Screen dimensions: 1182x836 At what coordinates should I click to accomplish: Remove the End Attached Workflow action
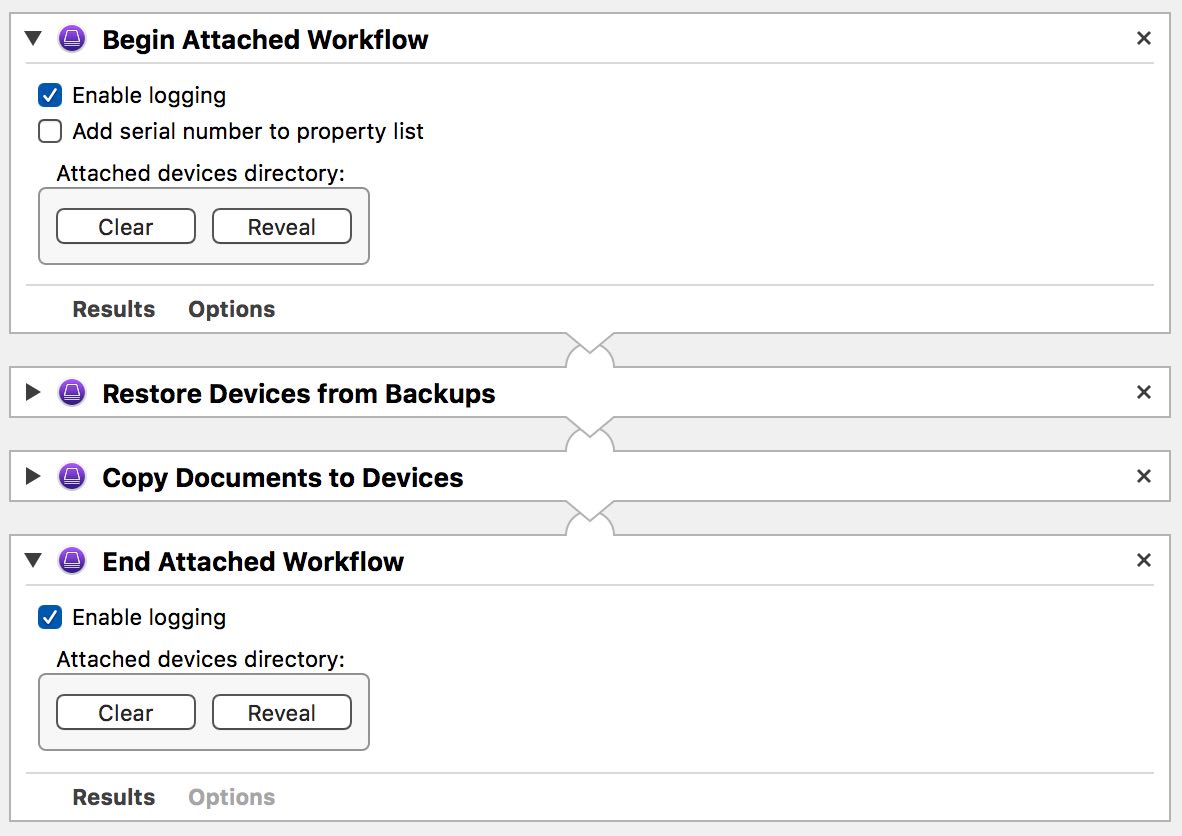[1144, 560]
